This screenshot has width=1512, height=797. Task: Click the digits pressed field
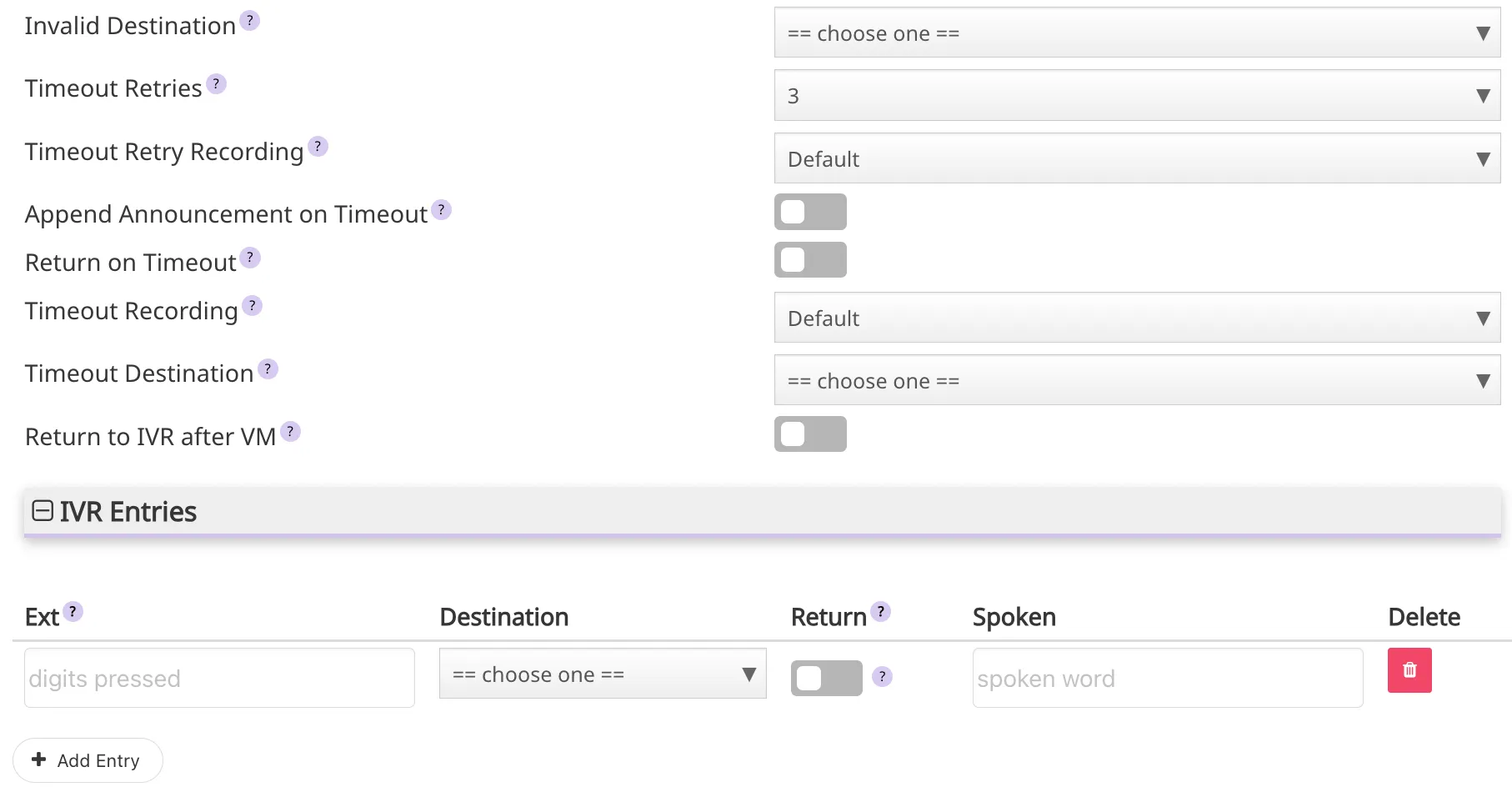pos(218,678)
